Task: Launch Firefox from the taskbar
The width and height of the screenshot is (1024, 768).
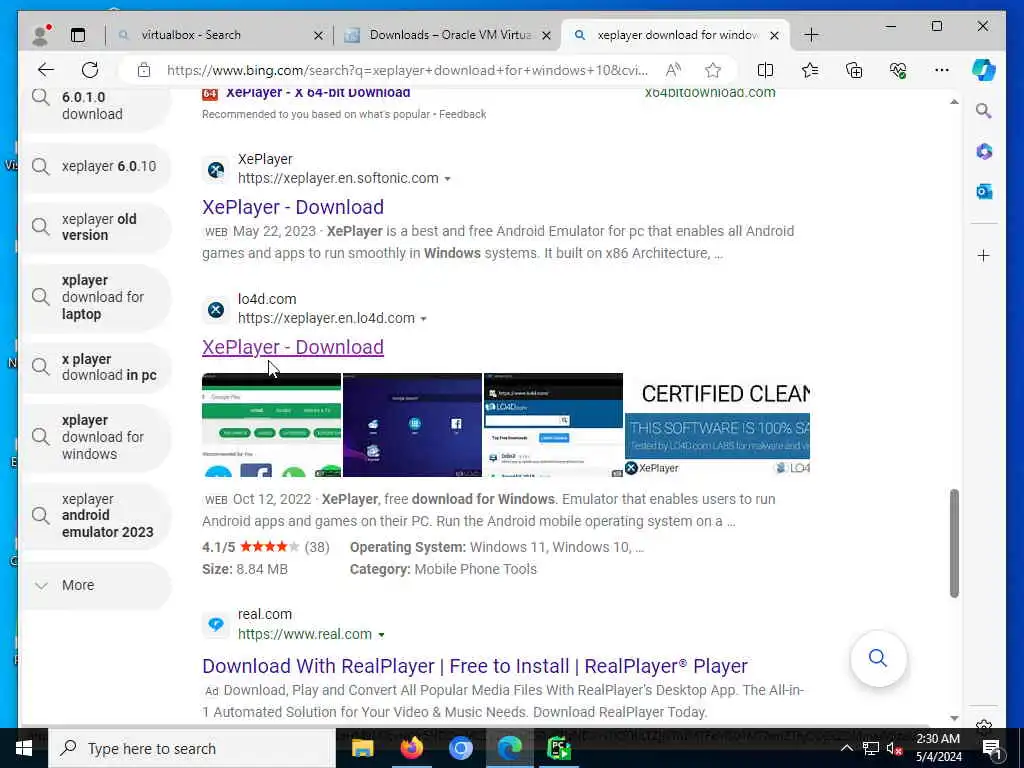Action: pos(411,748)
